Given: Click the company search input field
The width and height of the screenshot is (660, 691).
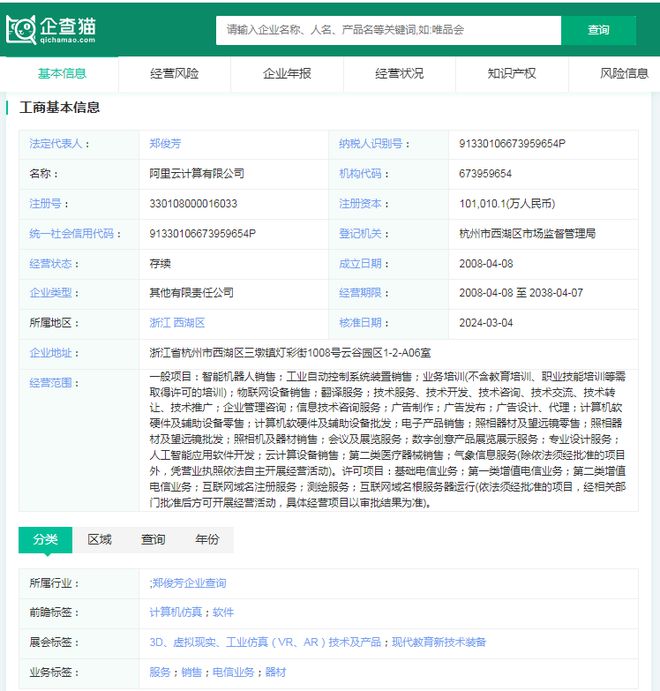Looking at the screenshot, I should point(388,30).
